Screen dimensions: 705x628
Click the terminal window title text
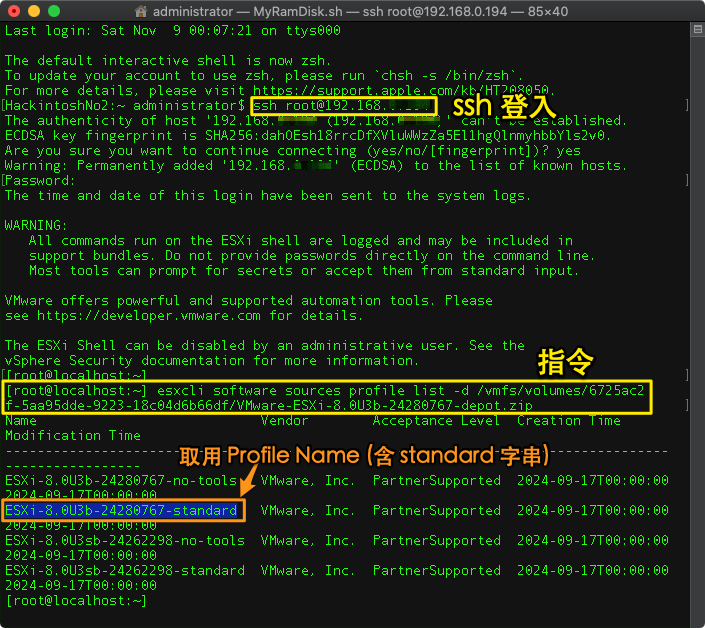(x=360, y=11)
